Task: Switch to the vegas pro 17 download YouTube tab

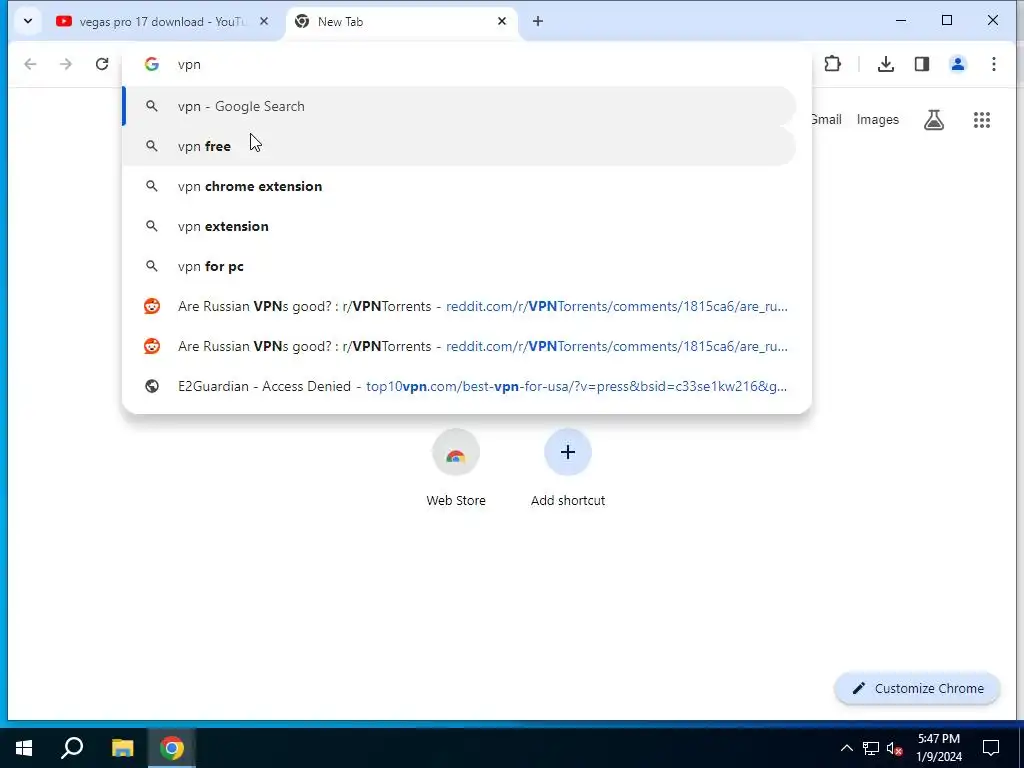Action: coord(162,22)
